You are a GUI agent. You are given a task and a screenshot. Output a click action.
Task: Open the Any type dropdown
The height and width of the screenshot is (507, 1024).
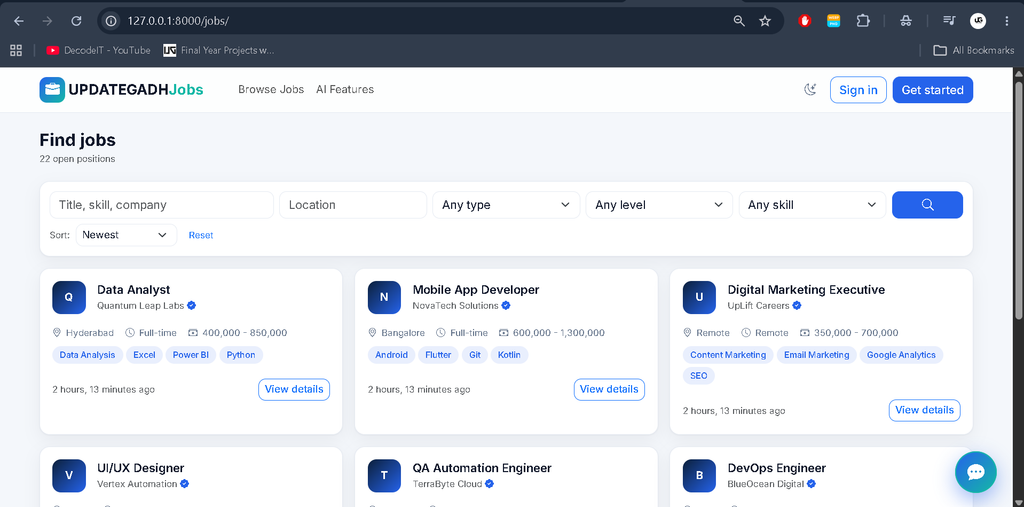coord(506,204)
